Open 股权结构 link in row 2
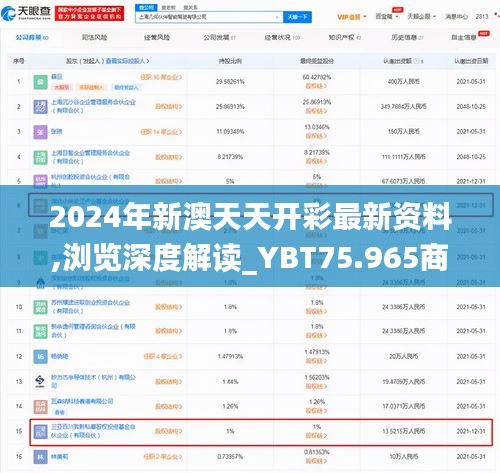The height and width of the screenshot is (473, 500). [169, 107]
